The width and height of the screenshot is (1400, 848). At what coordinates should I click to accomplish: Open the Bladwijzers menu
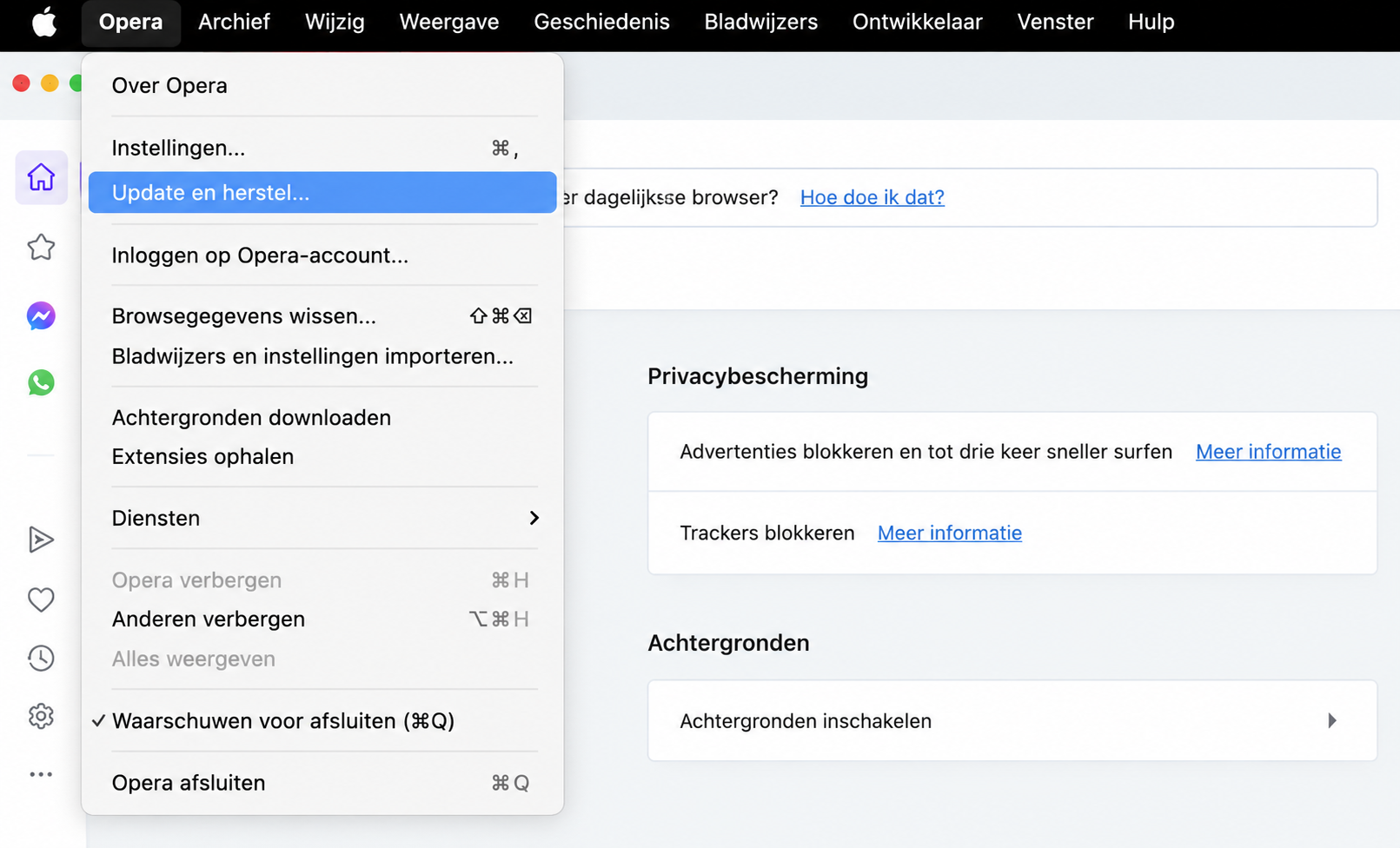[760, 22]
